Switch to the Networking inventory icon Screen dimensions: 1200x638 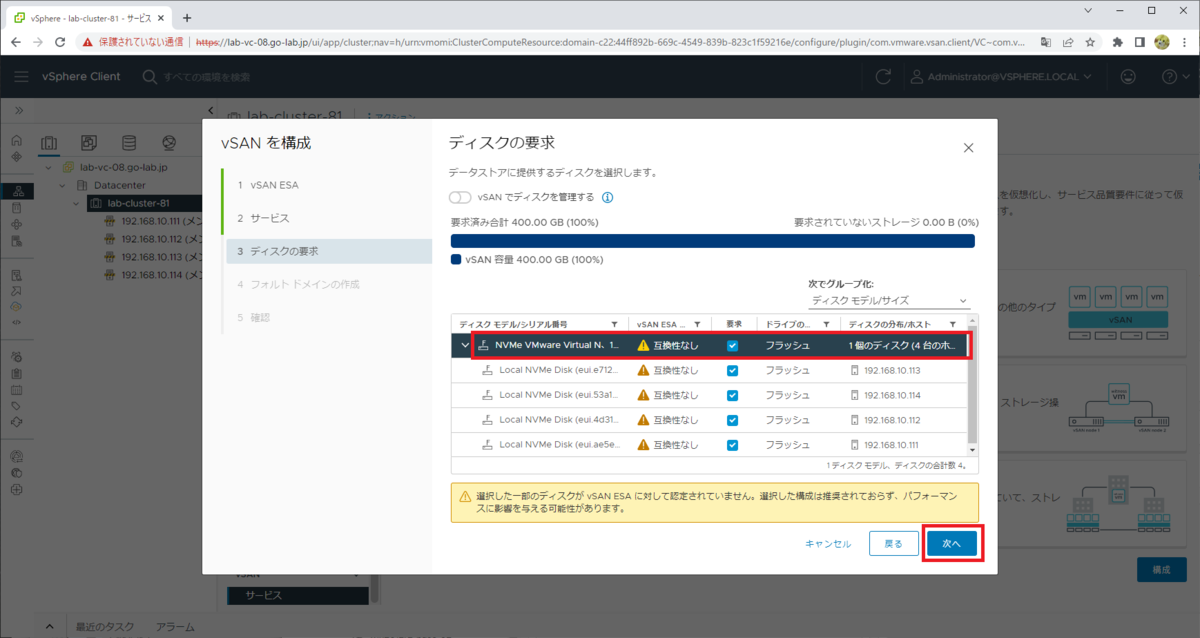tap(168, 143)
